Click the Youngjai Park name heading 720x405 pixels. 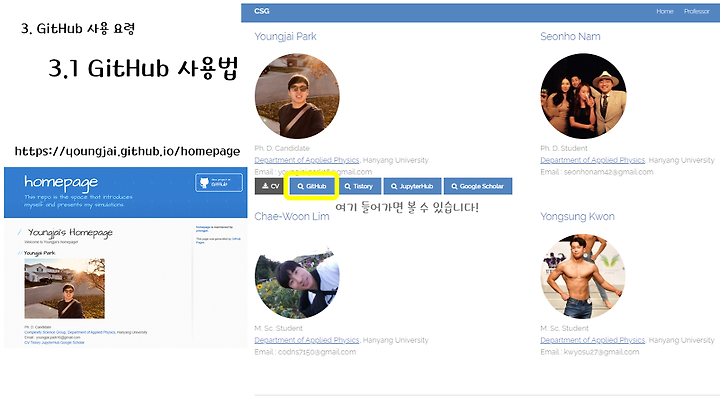click(x=285, y=36)
